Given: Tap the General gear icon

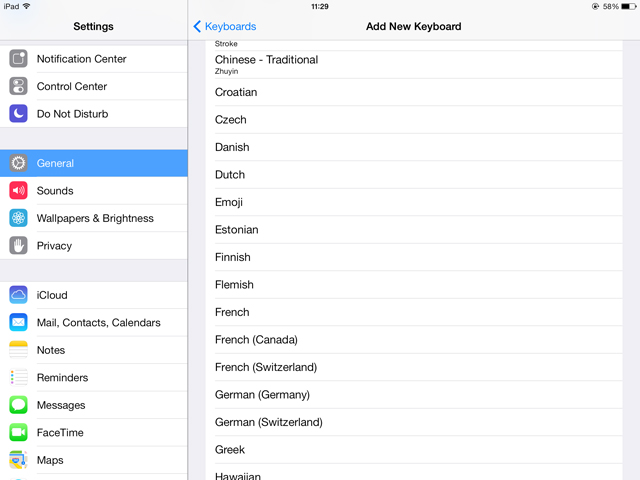Looking at the screenshot, I should pos(18,163).
